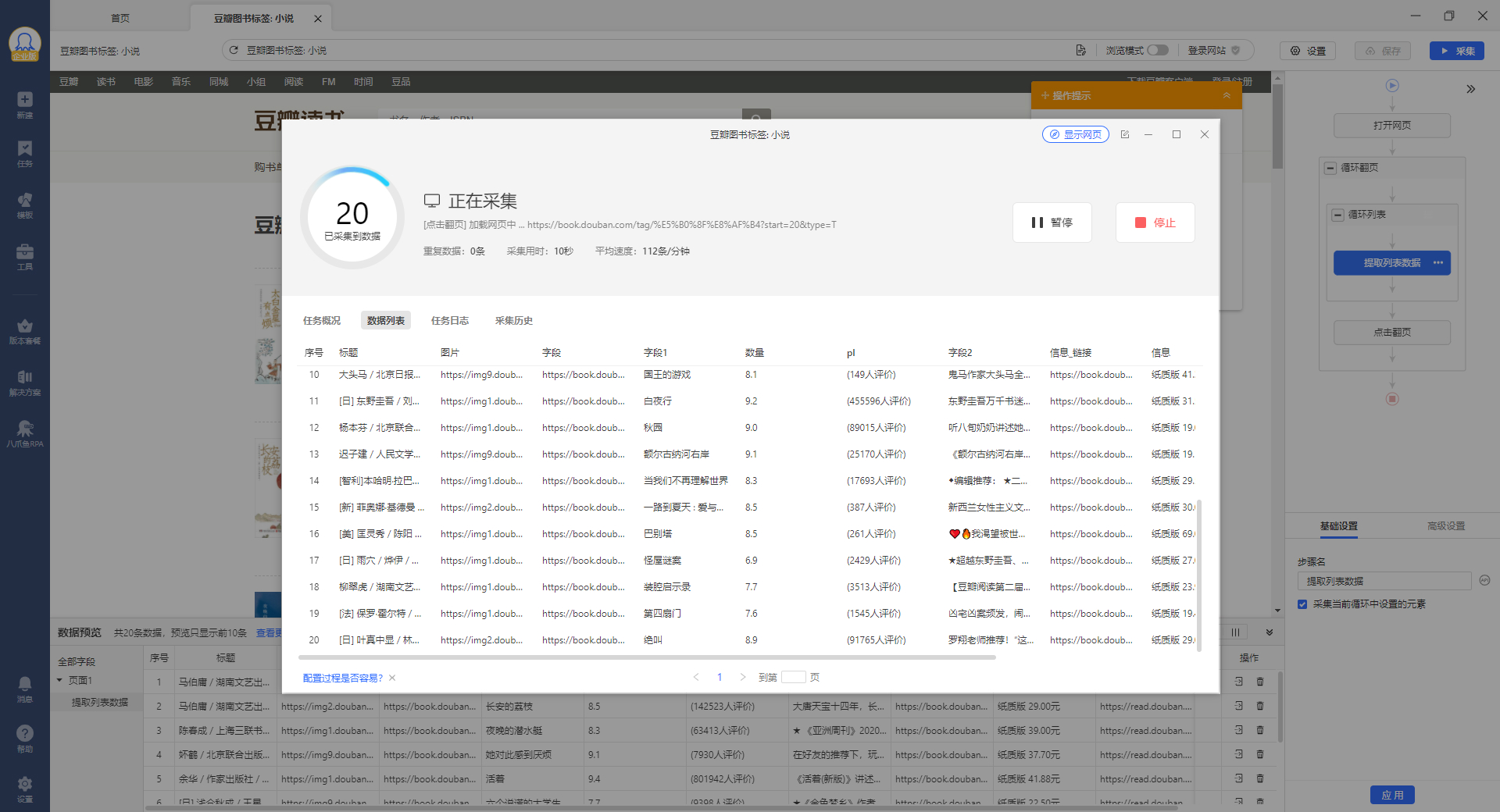Collapse the 操作提示 panel

click(x=1227, y=95)
